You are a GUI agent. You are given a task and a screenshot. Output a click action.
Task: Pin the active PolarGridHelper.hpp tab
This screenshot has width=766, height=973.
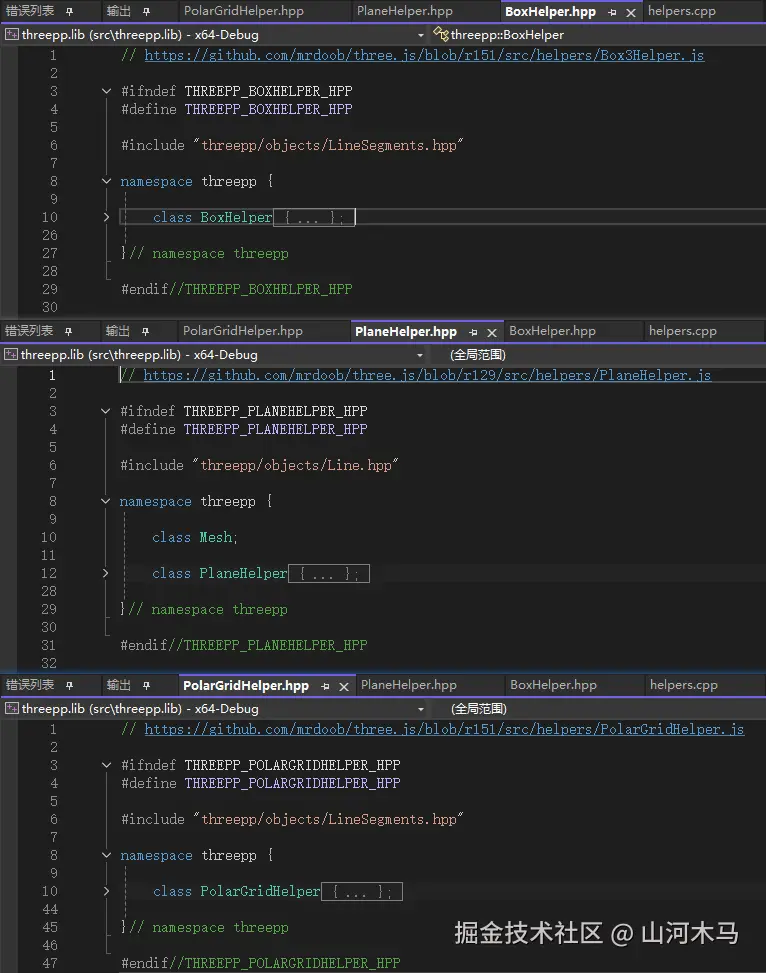pyautogui.click(x=325, y=686)
